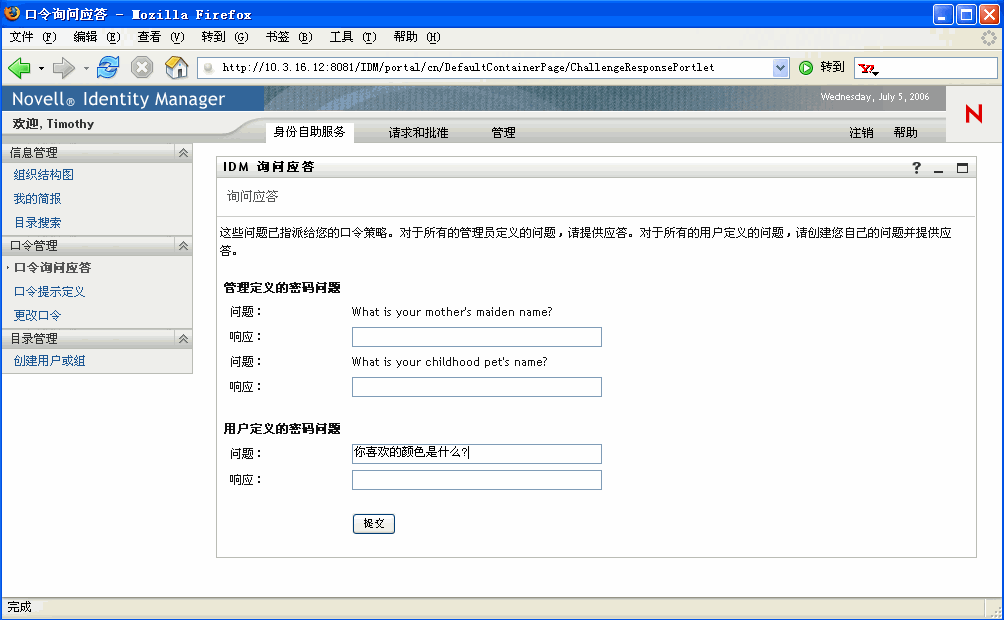Click the user-defined question field
Screen dimensions: 1004x620
pyautogui.click(x=476, y=453)
